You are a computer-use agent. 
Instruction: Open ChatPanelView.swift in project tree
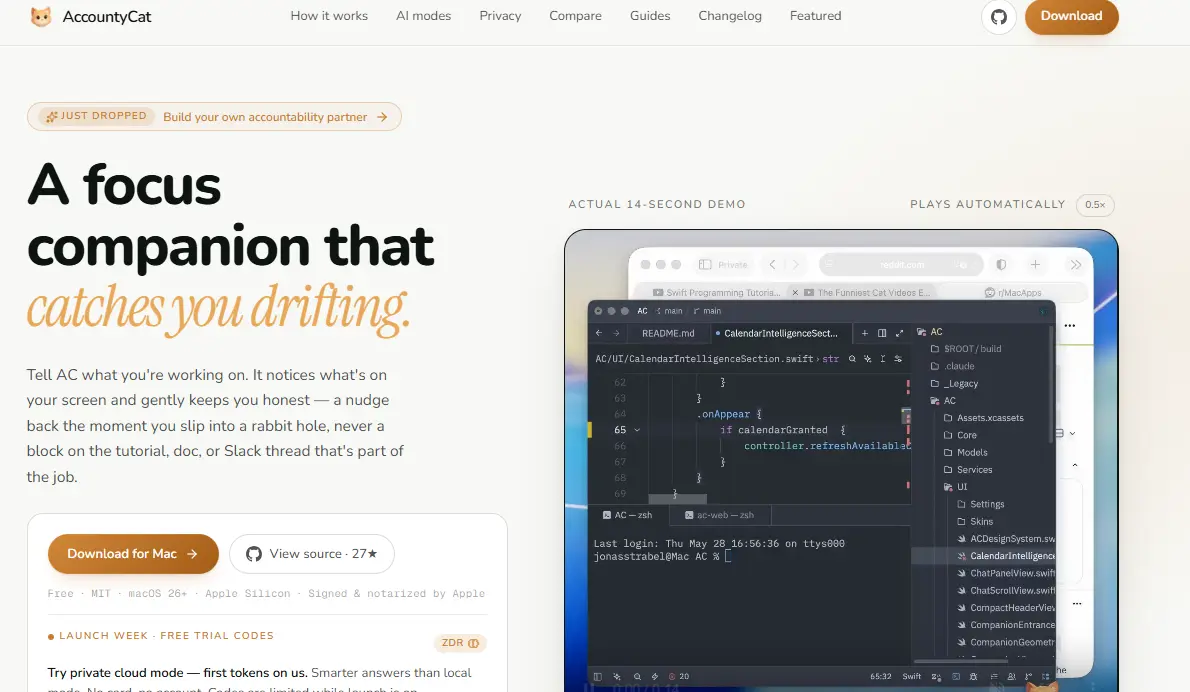tap(1006, 573)
